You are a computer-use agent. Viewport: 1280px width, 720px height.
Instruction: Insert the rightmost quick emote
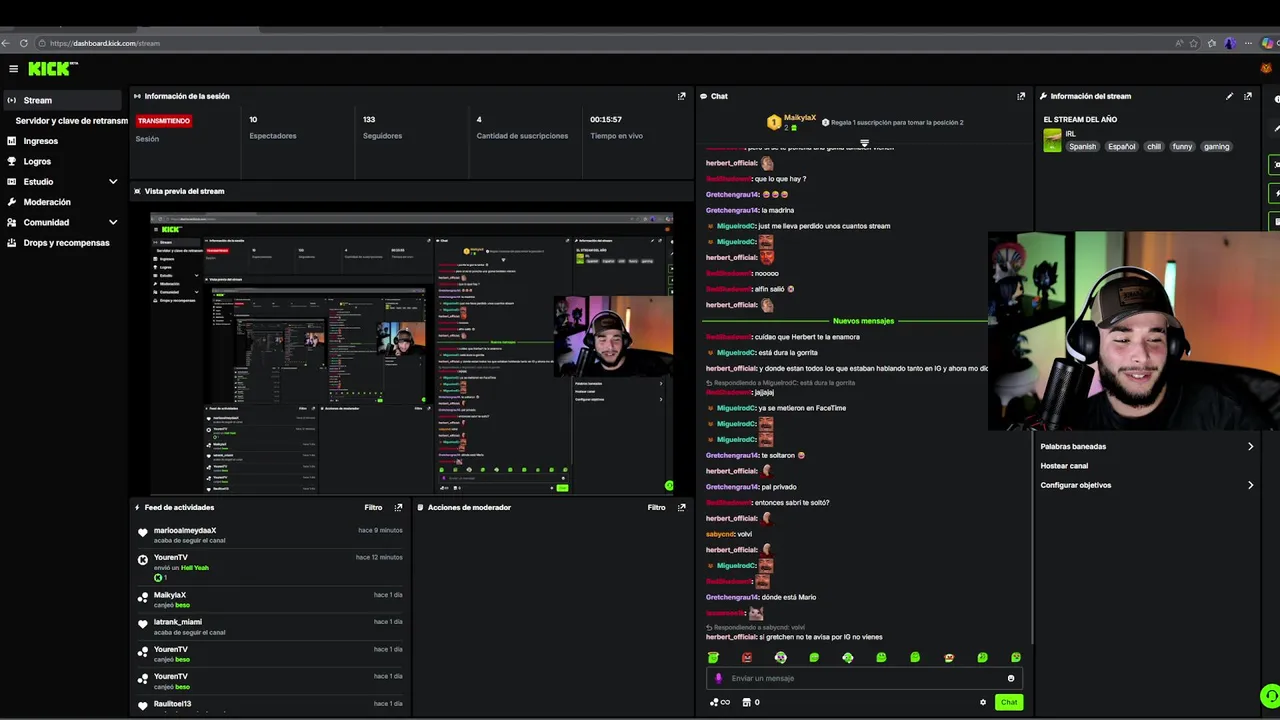[1016, 657]
